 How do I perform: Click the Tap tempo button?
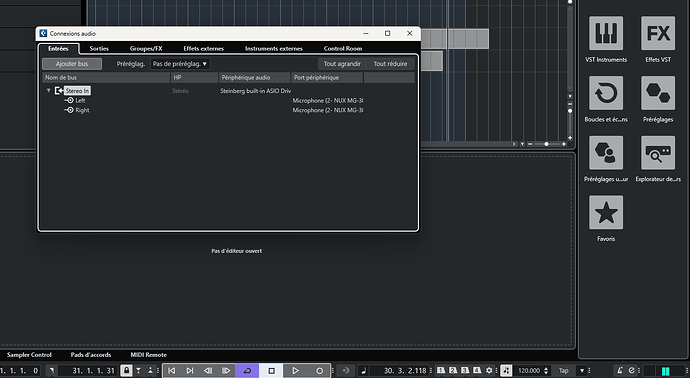pos(563,371)
